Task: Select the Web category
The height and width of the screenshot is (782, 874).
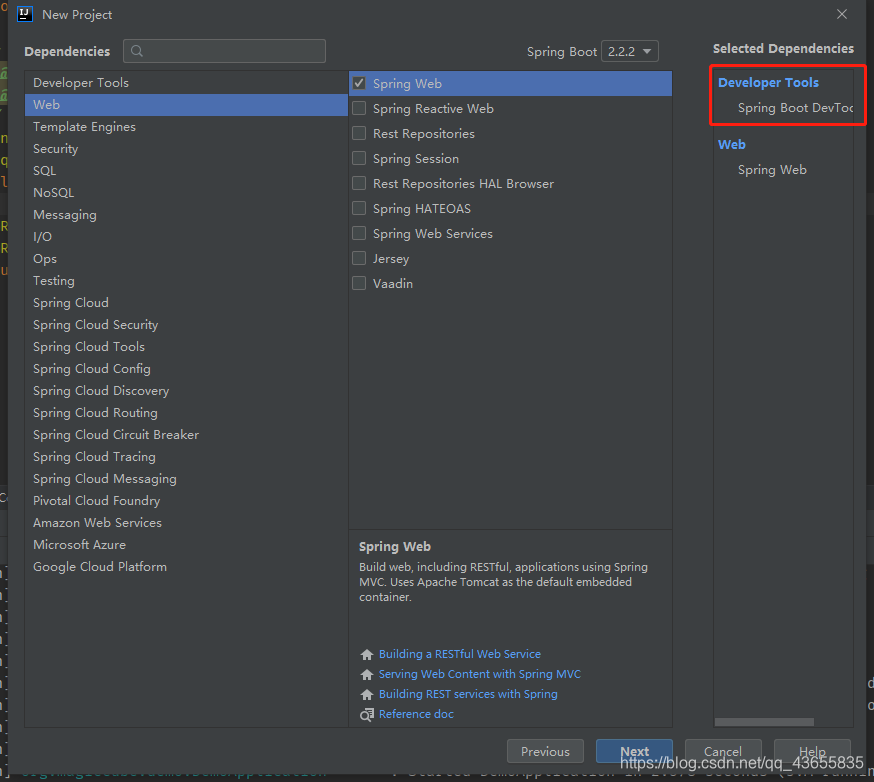Action: (186, 105)
